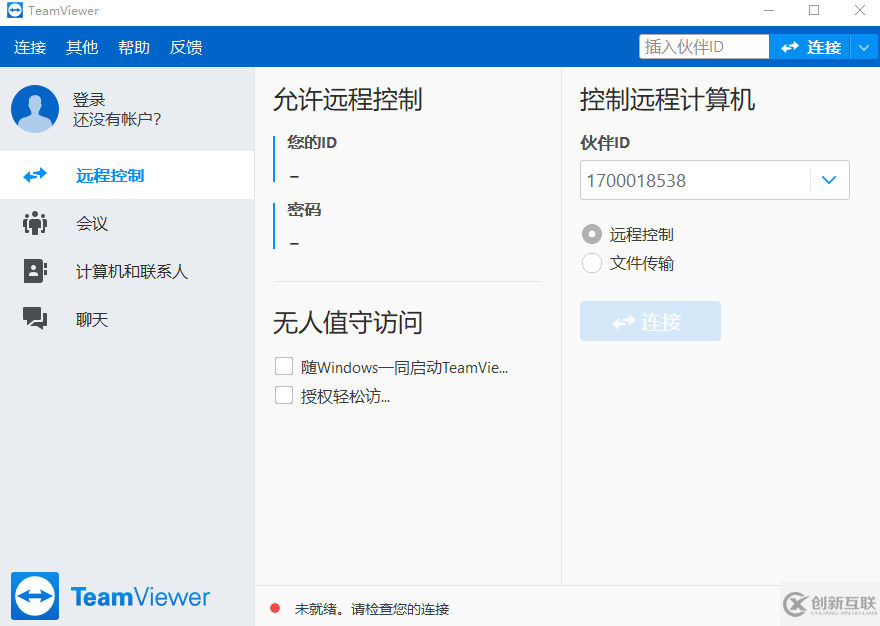
Task: Click the TeamViewer title bar icon
Action: pos(15,10)
